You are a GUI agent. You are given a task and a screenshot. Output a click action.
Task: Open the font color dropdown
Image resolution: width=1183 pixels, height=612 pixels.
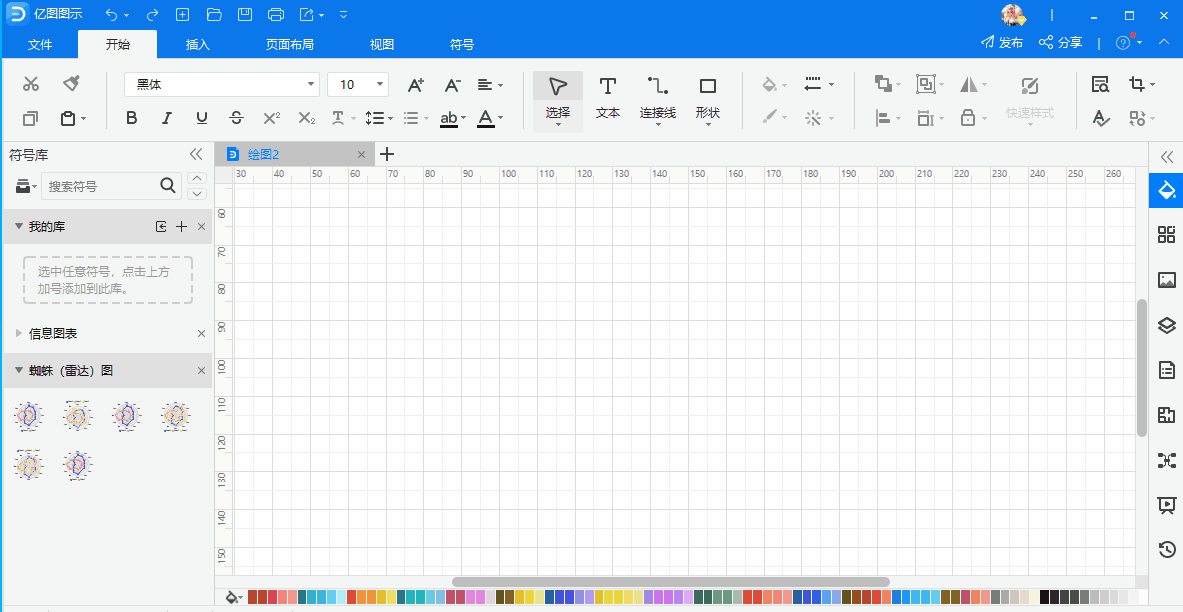pos(490,118)
